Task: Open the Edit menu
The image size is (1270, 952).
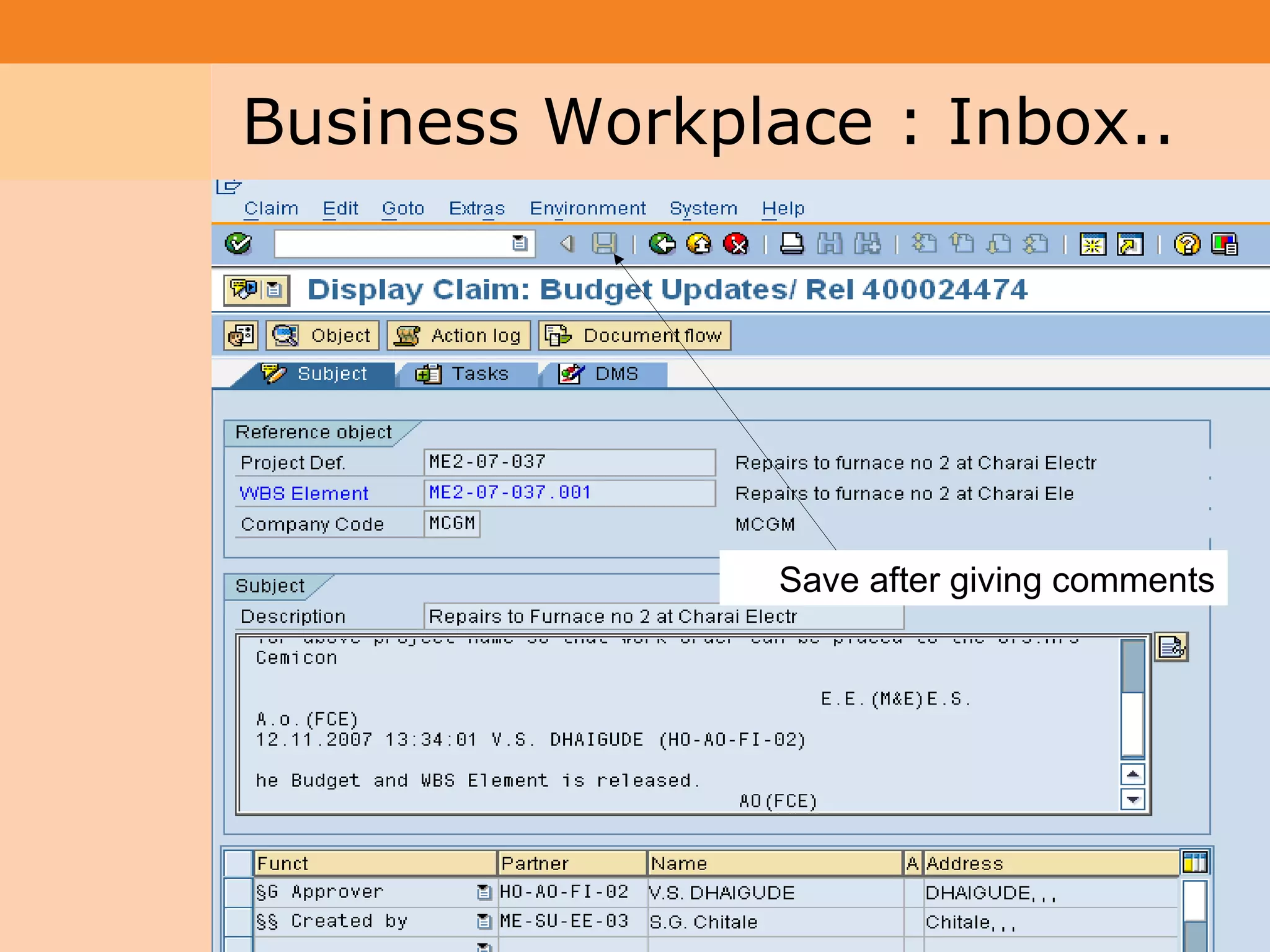Action: pyautogui.click(x=340, y=208)
